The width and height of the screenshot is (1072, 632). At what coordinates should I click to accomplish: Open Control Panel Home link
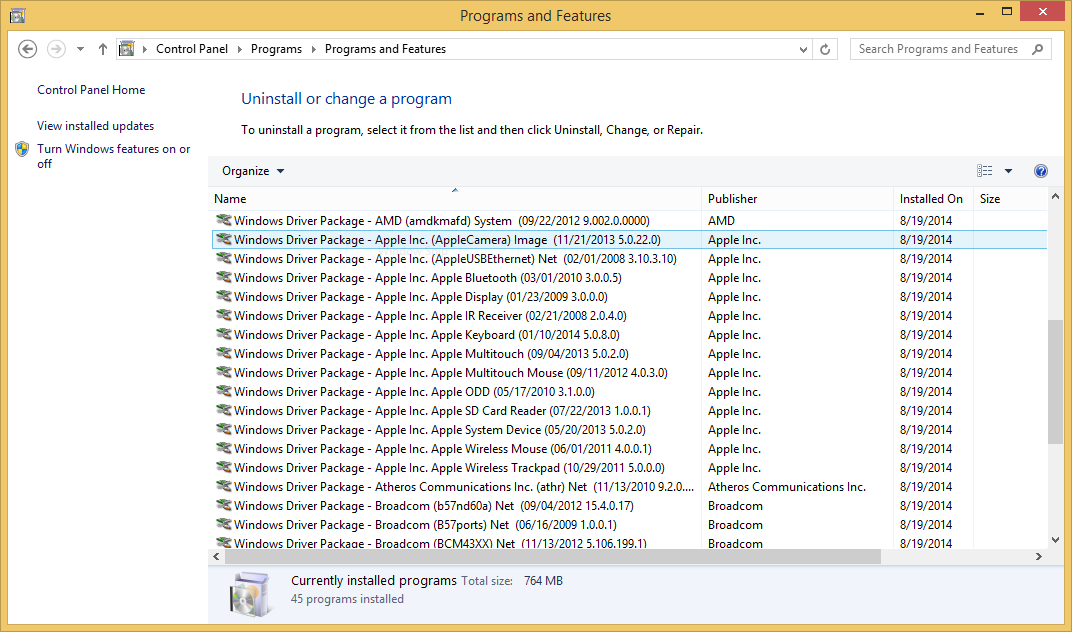click(x=91, y=90)
